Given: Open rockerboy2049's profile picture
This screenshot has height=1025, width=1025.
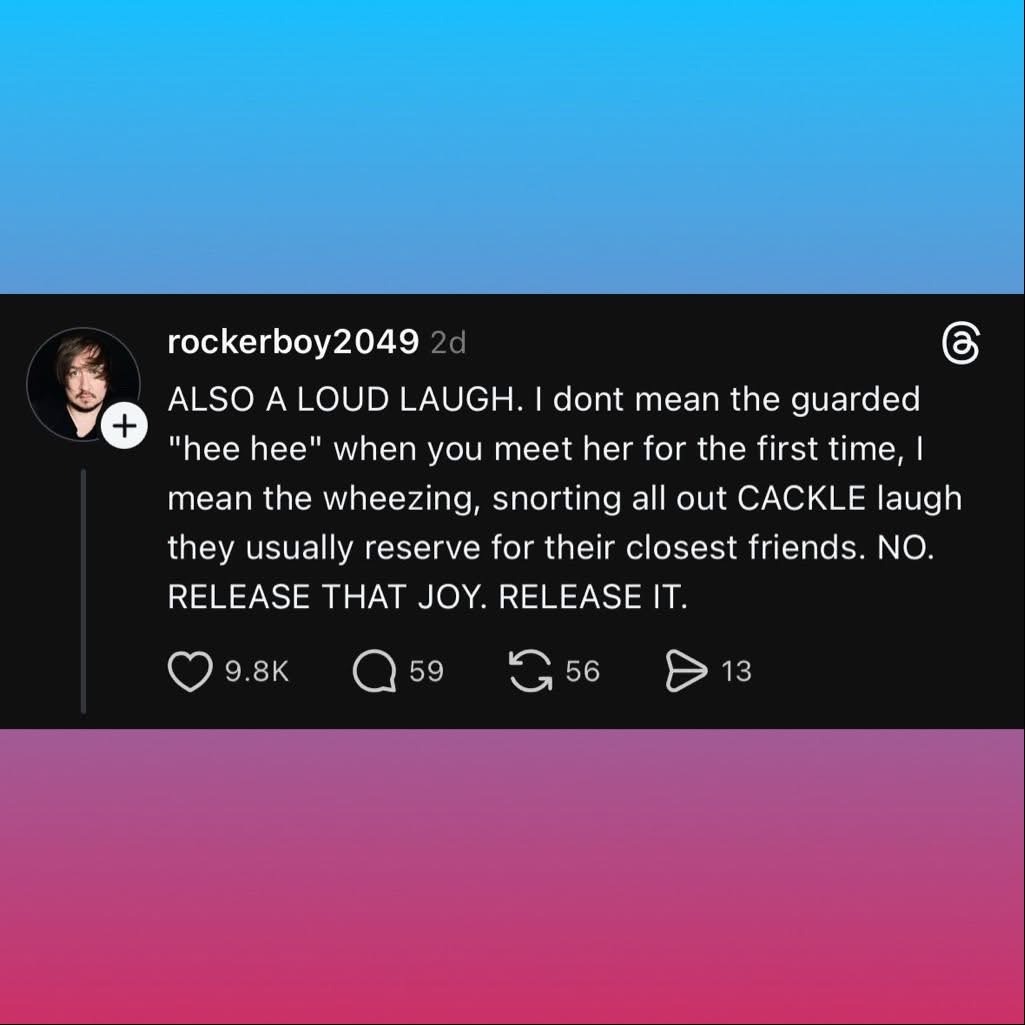Looking at the screenshot, I should pos(80,385).
